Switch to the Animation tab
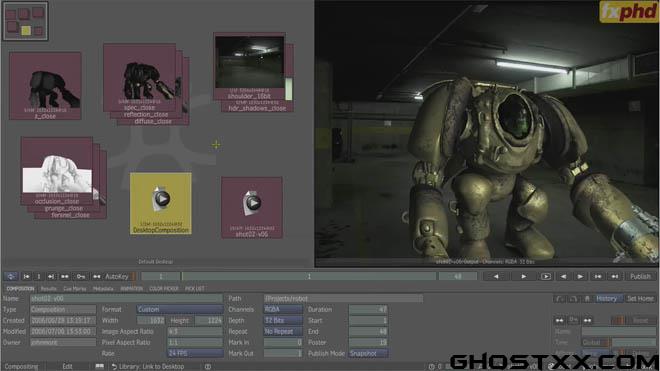 point(131,289)
